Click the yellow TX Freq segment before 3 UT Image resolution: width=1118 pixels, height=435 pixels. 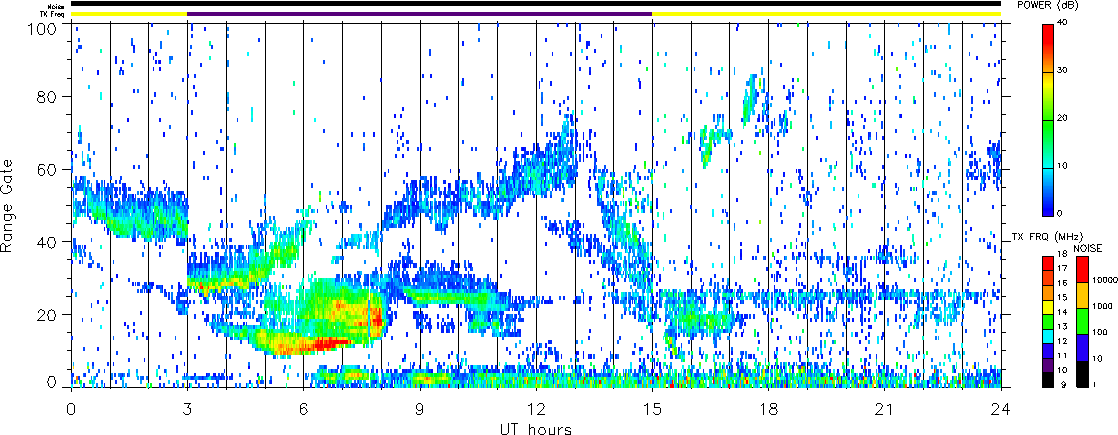click(x=129, y=14)
